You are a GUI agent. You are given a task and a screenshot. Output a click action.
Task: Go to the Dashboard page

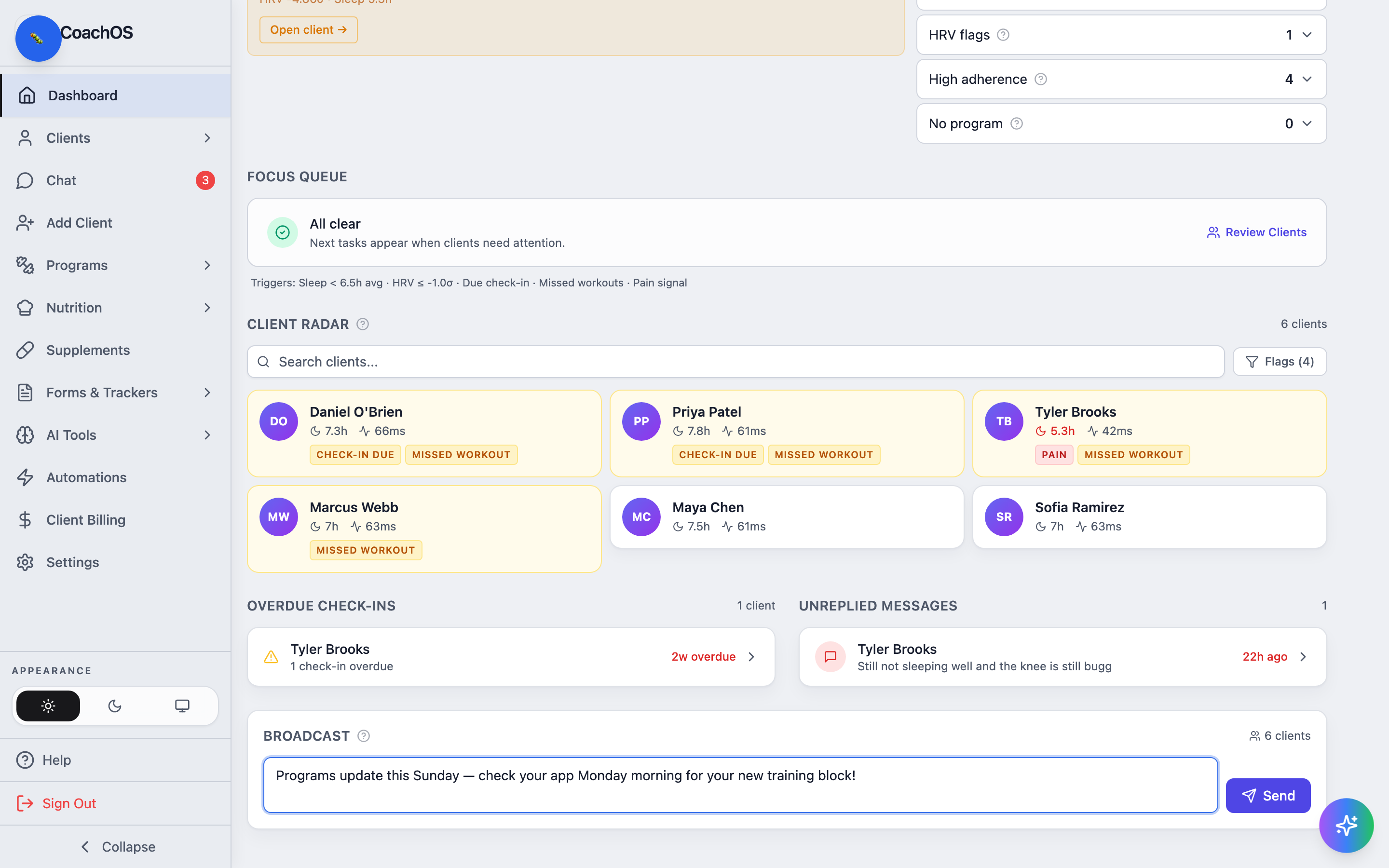click(116, 95)
